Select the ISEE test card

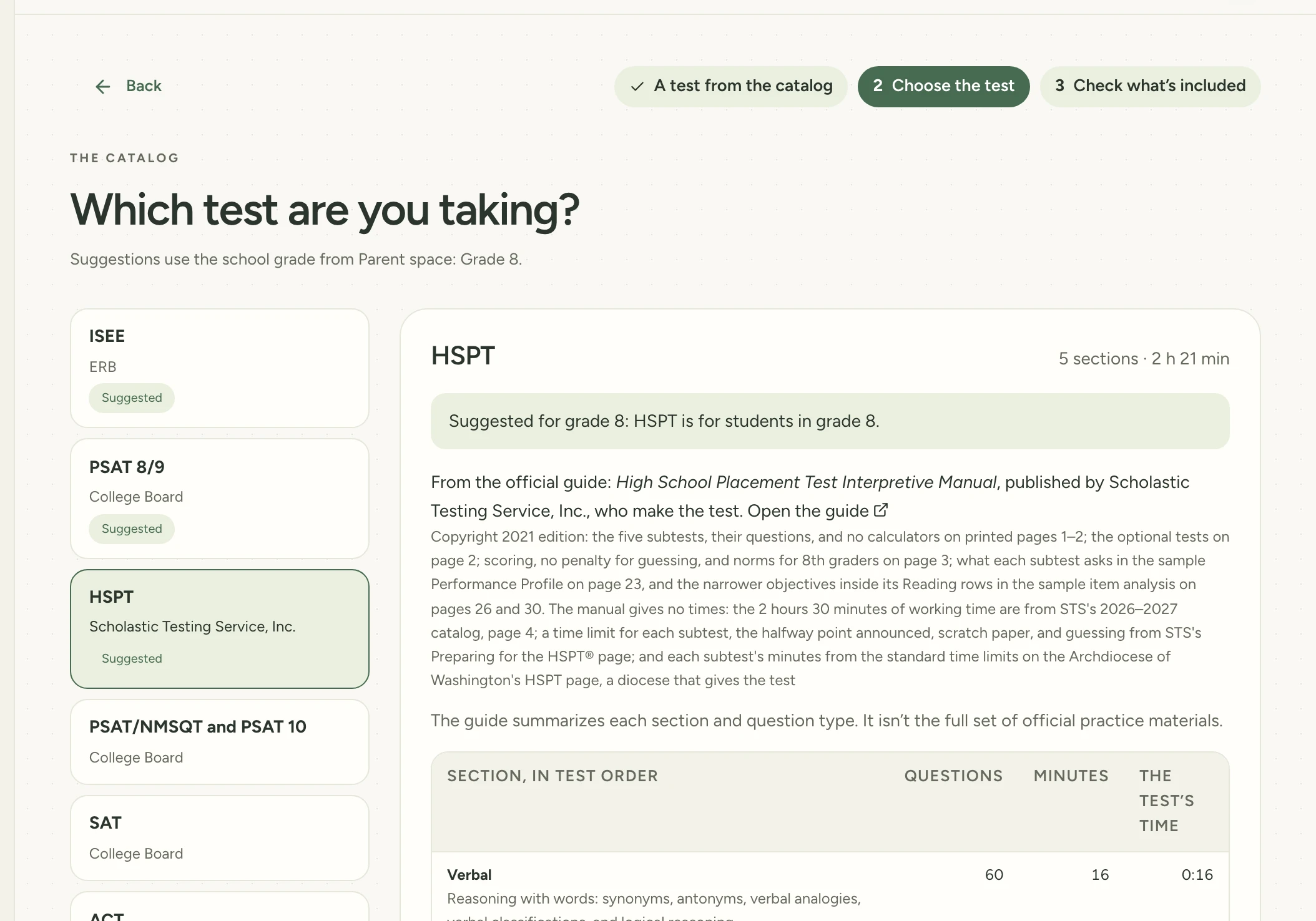(x=220, y=368)
